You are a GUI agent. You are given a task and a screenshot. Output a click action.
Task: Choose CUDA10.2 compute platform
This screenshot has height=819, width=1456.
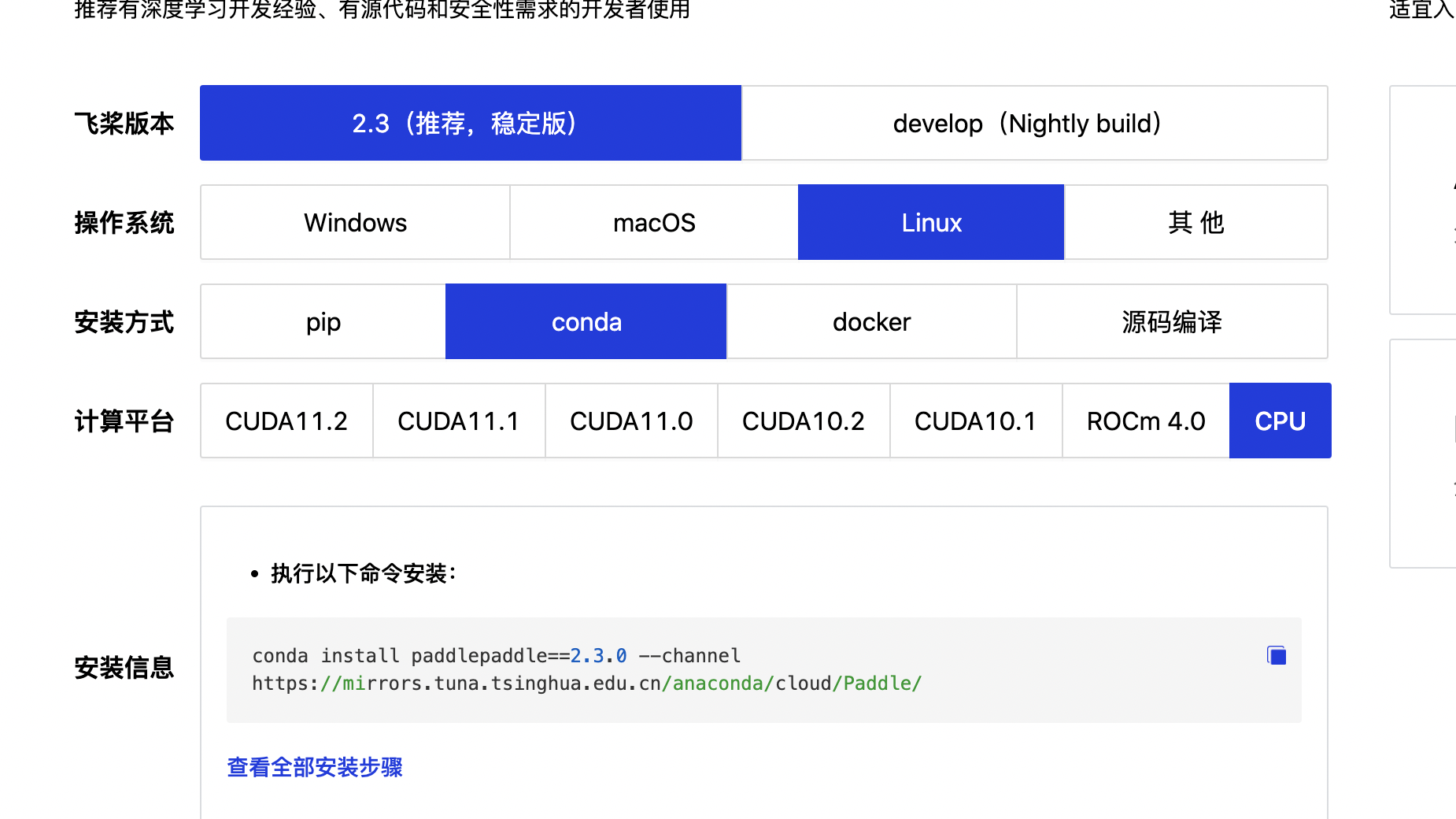(803, 421)
